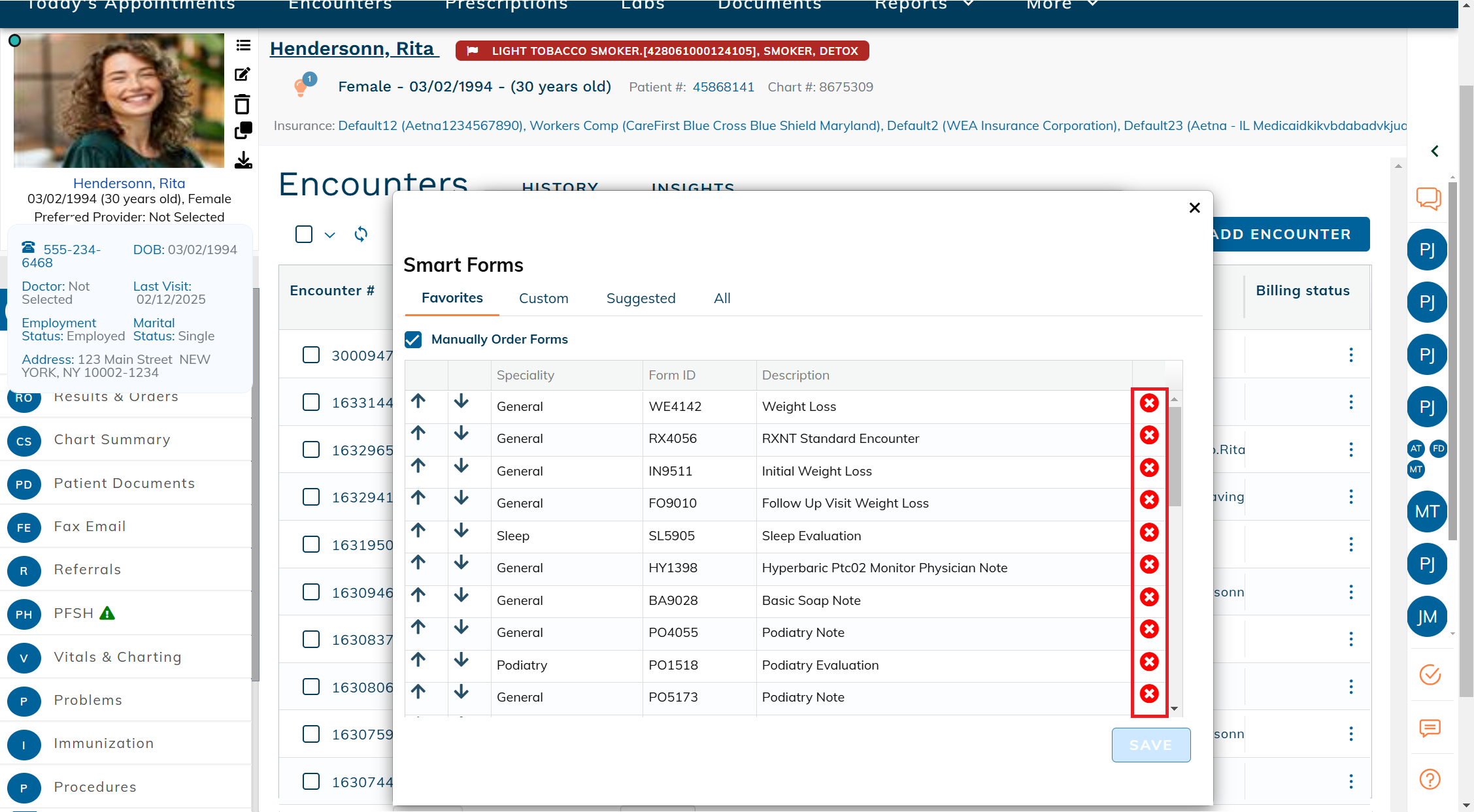Click phone number 555-234-6468

pyautogui.click(x=61, y=256)
